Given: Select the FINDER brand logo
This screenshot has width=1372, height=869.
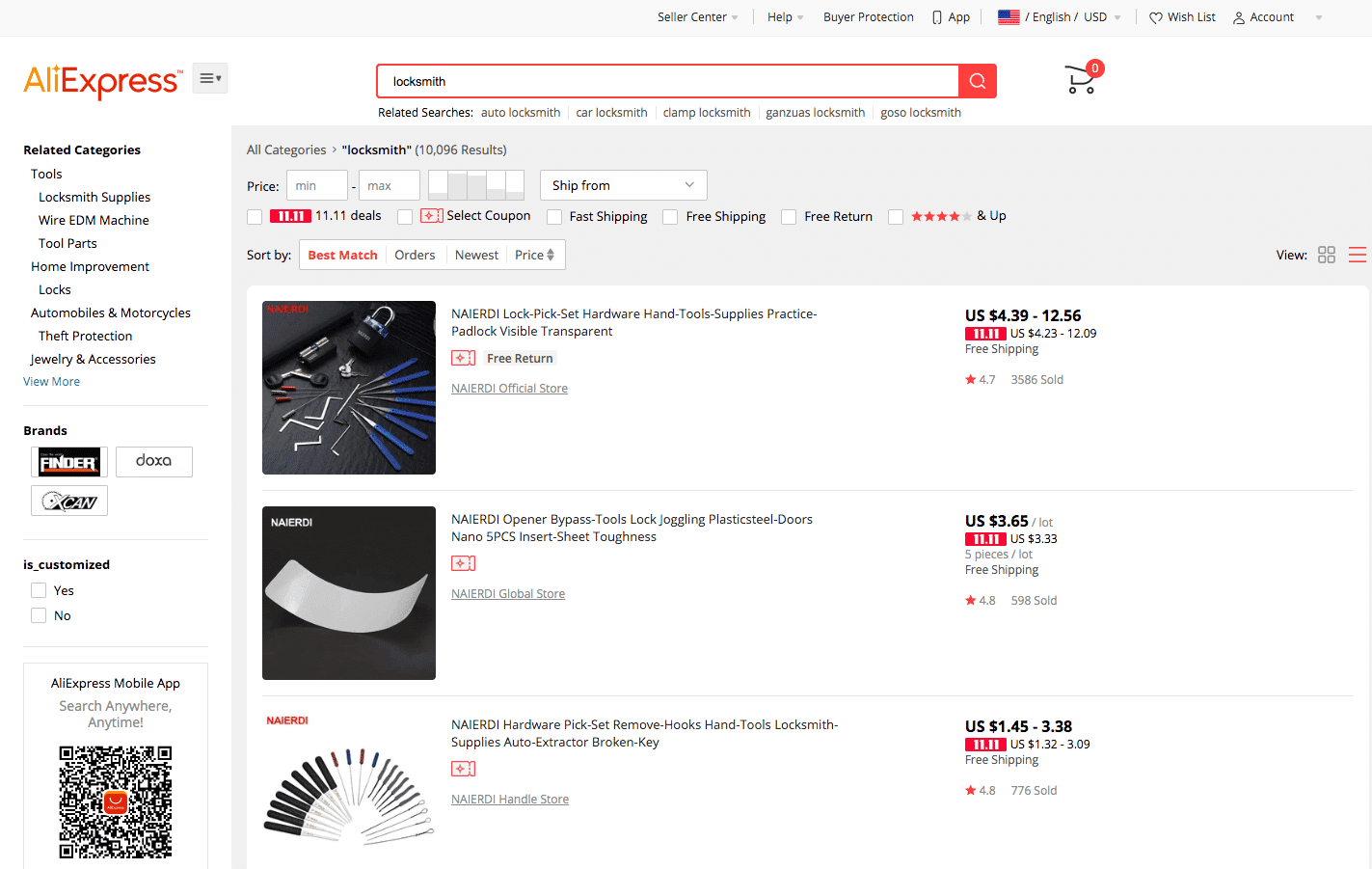Looking at the screenshot, I should (69, 462).
